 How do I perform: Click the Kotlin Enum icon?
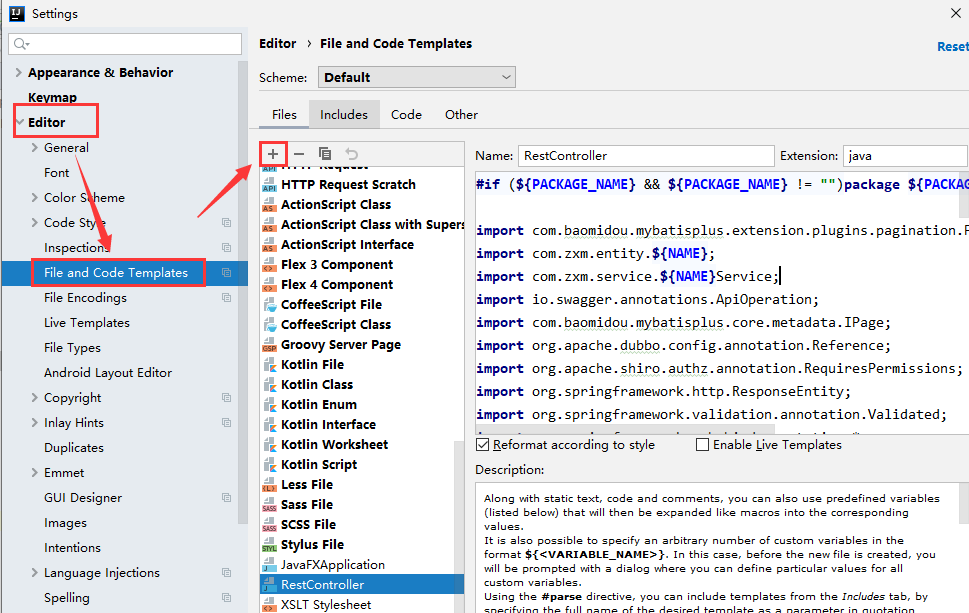pos(269,405)
